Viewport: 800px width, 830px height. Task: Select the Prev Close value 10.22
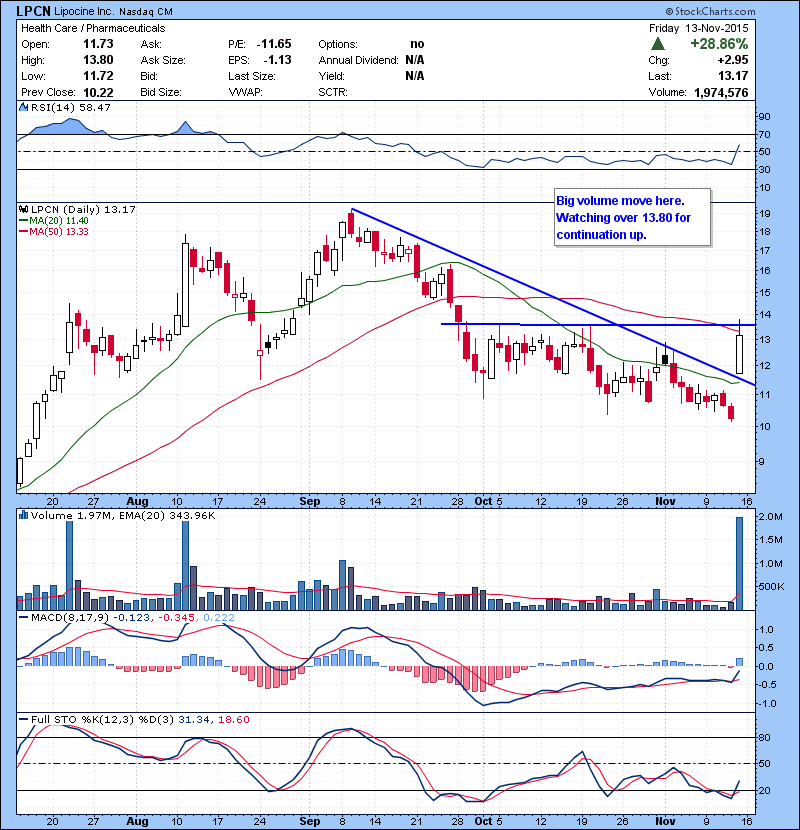click(98, 92)
